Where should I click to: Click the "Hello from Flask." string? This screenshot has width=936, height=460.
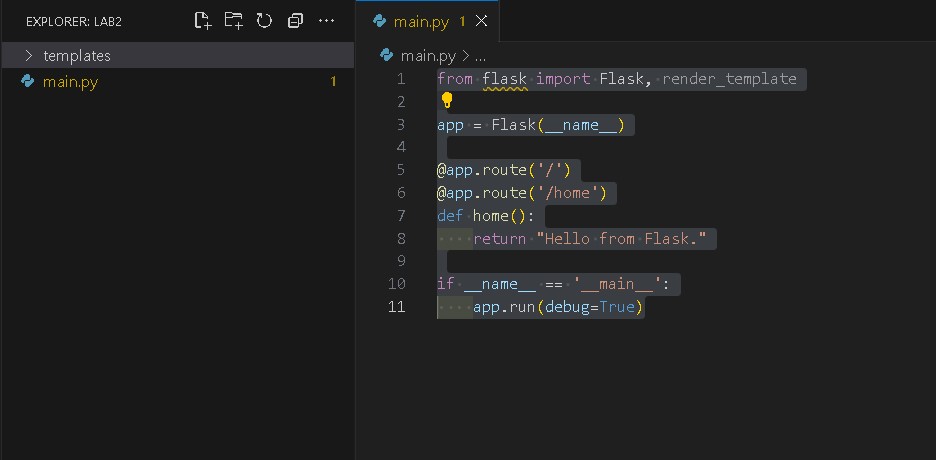pyautogui.click(x=621, y=238)
